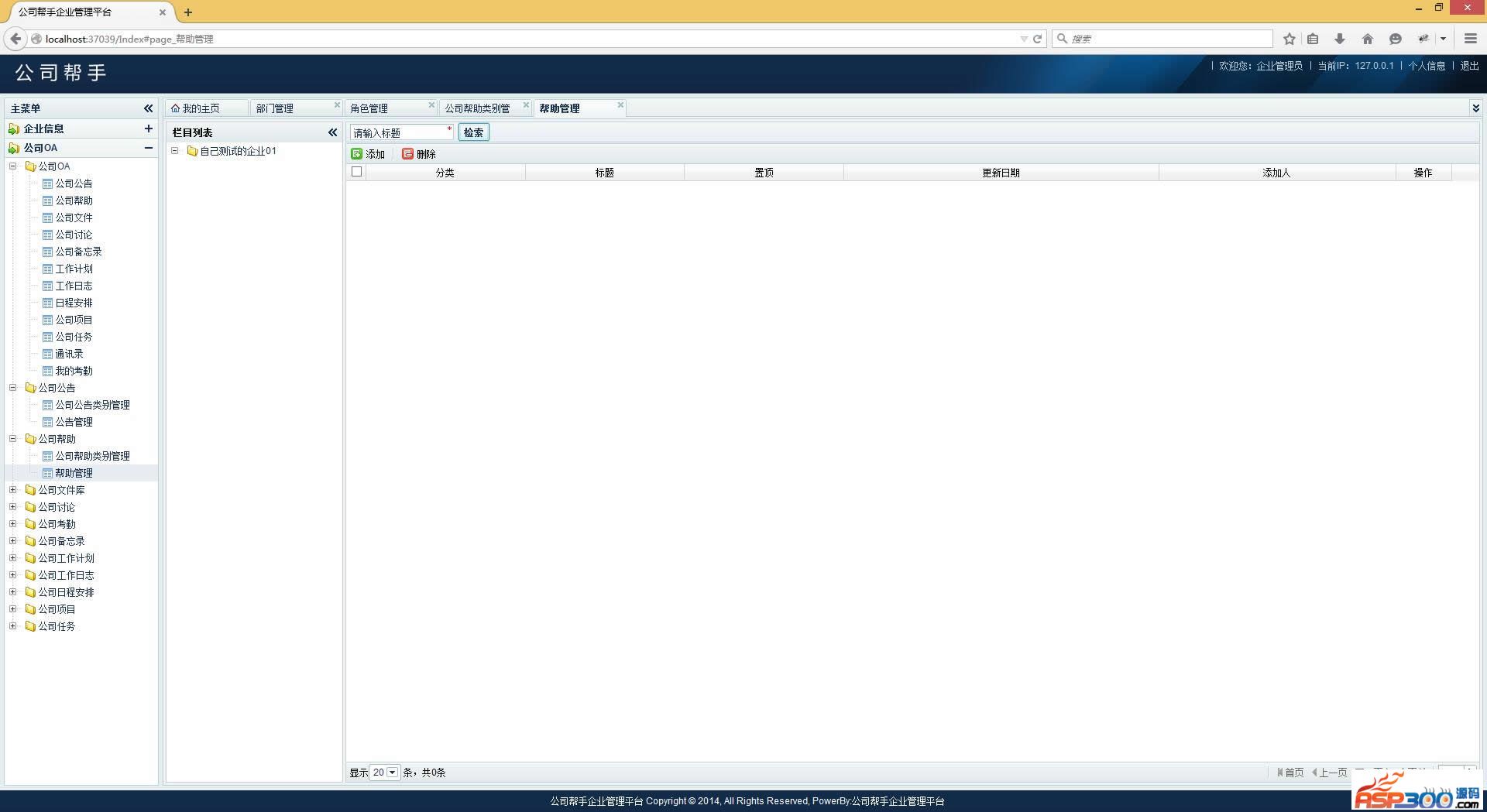Collapse the 公司OA tree folder
This screenshot has width=1487, height=812.
12,166
